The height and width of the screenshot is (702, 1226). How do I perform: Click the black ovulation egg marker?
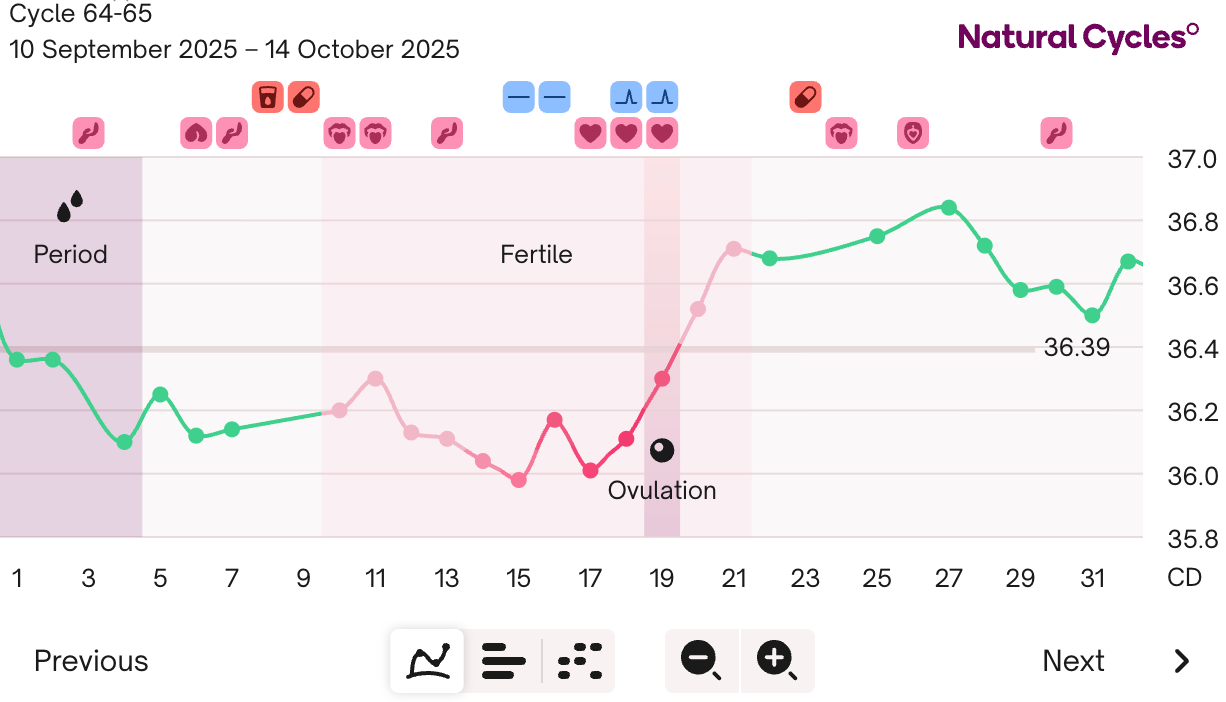coord(662,451)
